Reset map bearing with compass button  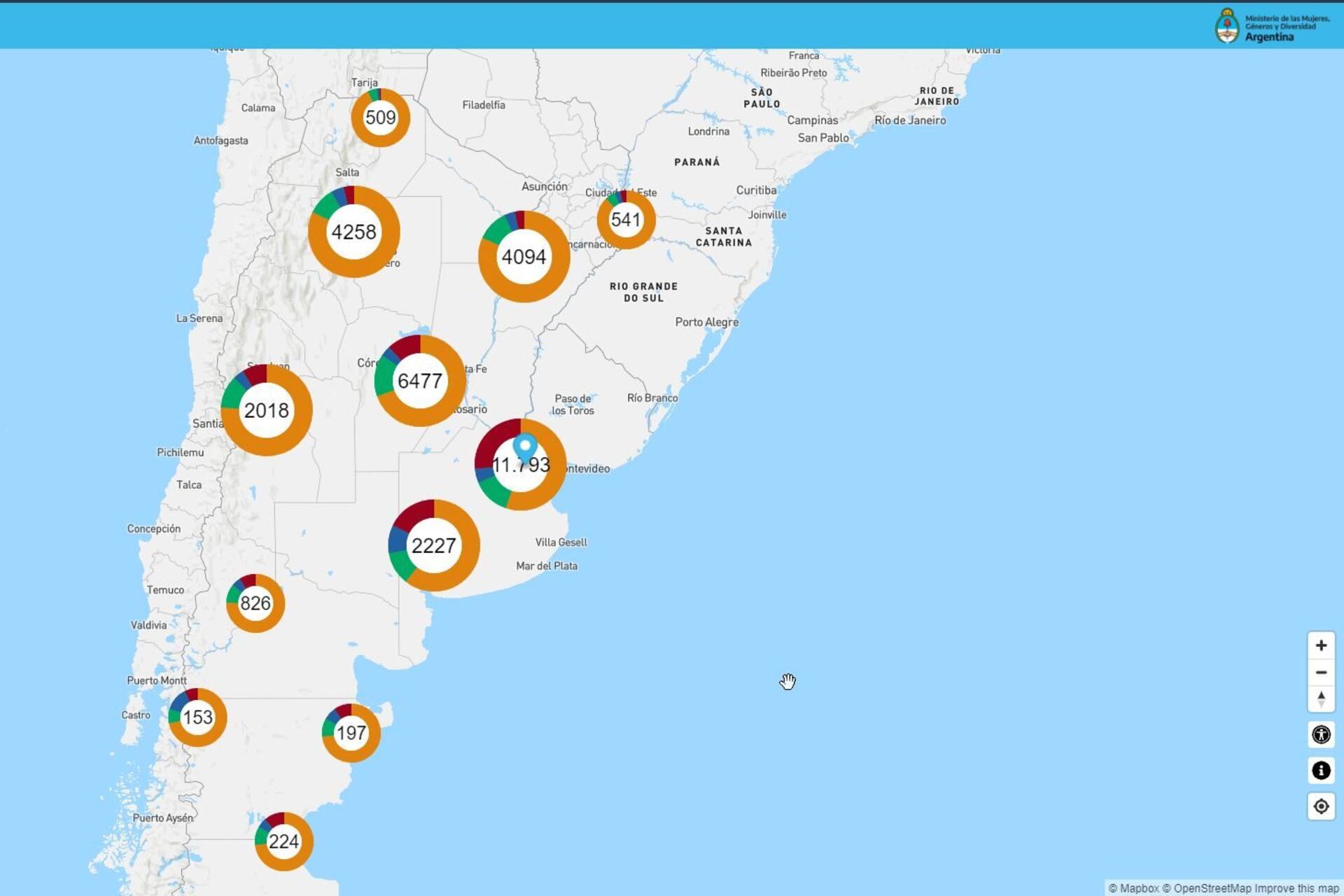1321,699
